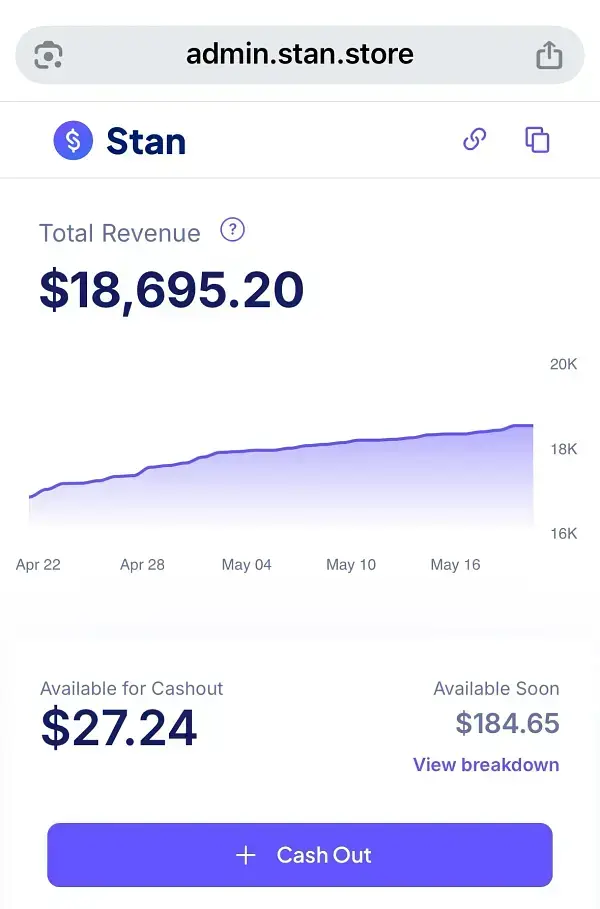600x909 pixels.
Task: Tap the plus icon on Cash Out
Action: [246, 855]
